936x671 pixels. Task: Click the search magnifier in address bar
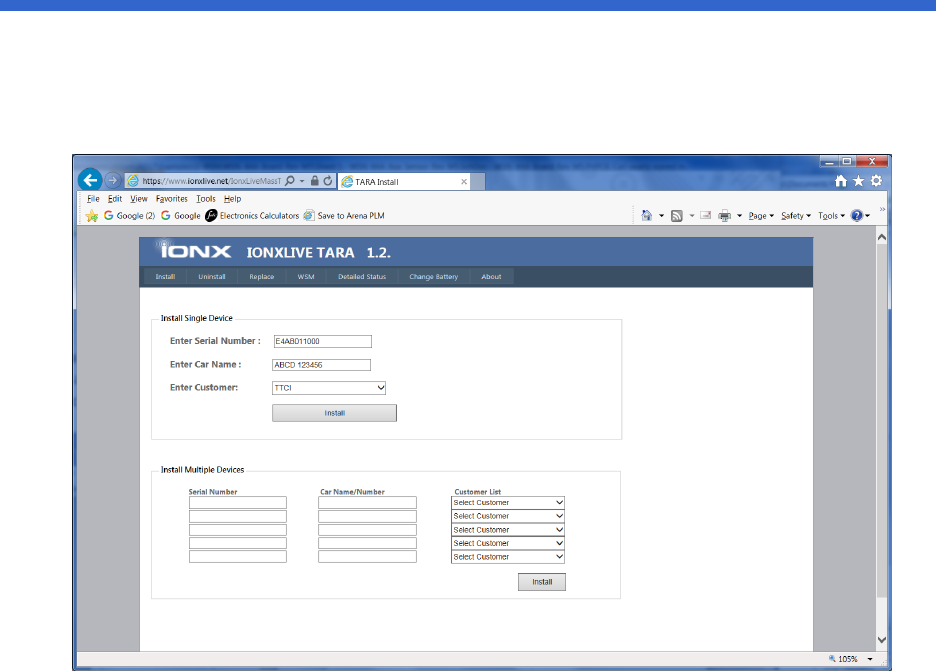tap(290, 181)
